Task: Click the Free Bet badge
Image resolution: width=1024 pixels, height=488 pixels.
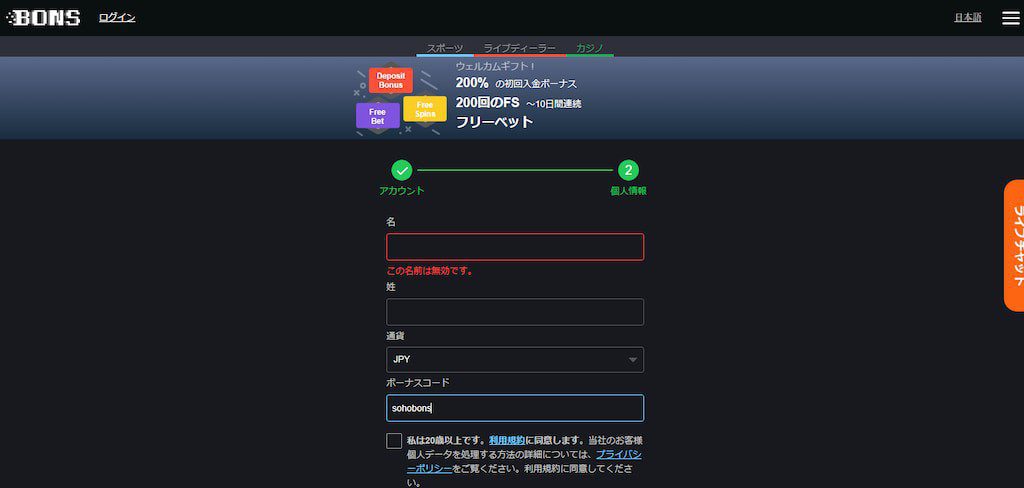Action: pos(377,116)
